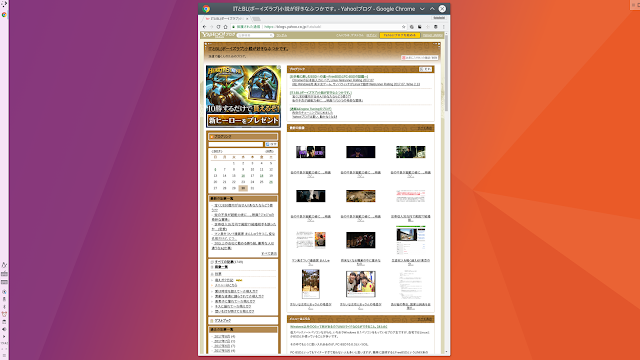The width and height of the screenshot is (640, 360).
Task: Open the title bar's down-chevron window menu
Action: click(422, 9)
